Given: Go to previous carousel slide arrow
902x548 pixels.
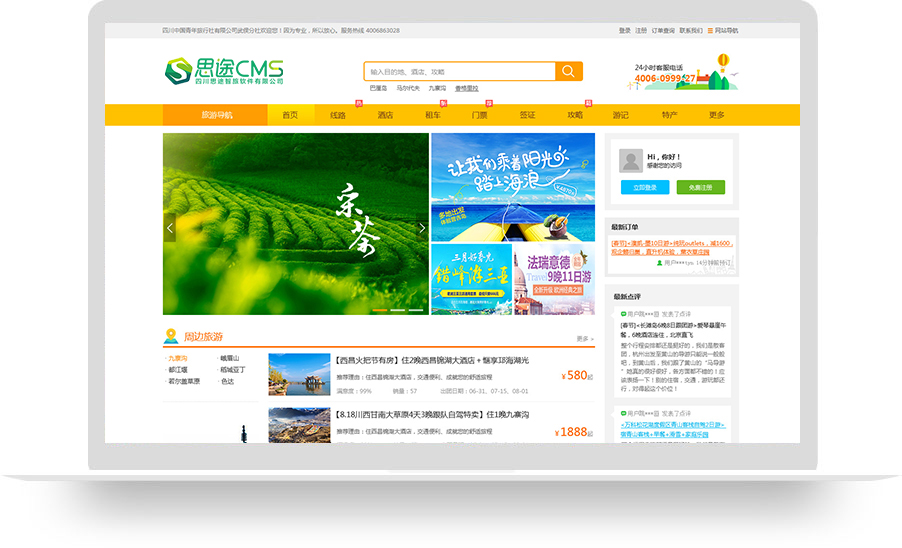Looking at the screenshot, I should point(170,228).
